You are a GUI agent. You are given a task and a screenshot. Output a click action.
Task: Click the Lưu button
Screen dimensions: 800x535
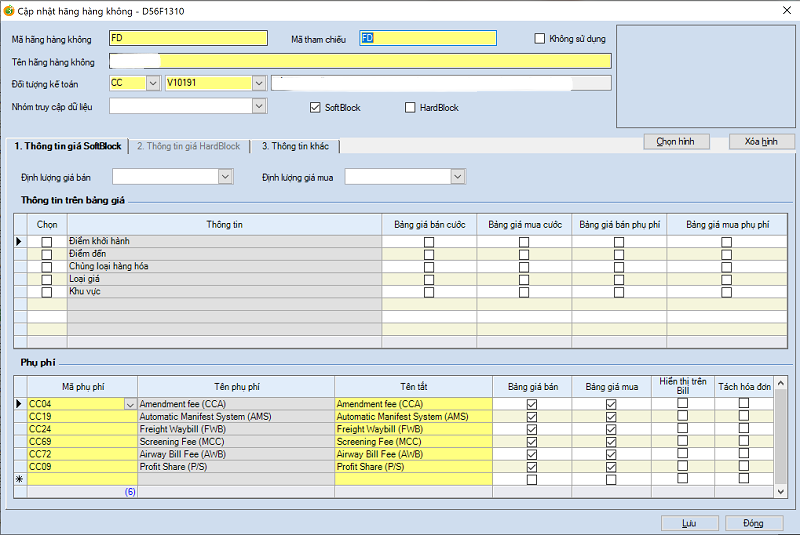689,523
